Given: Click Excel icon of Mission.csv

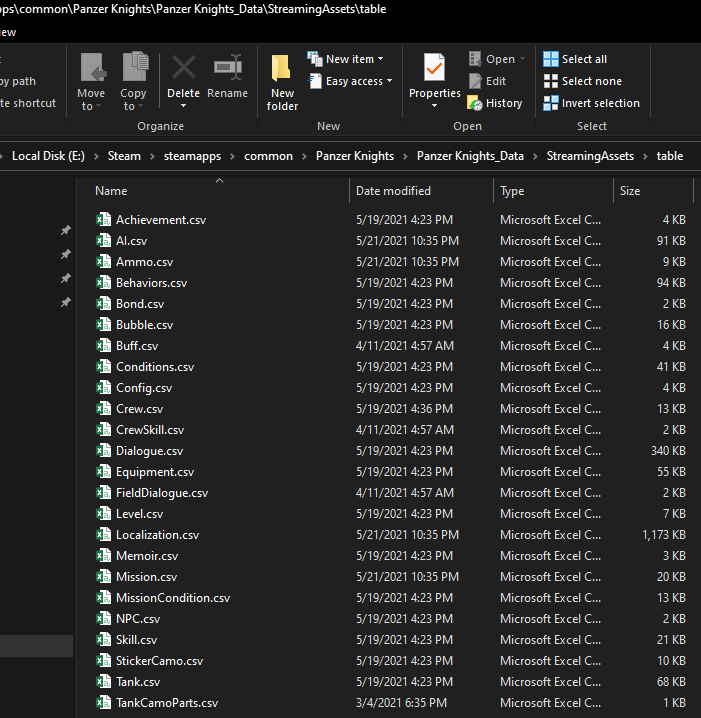Looking at the screenshot, I should (103, 577).
